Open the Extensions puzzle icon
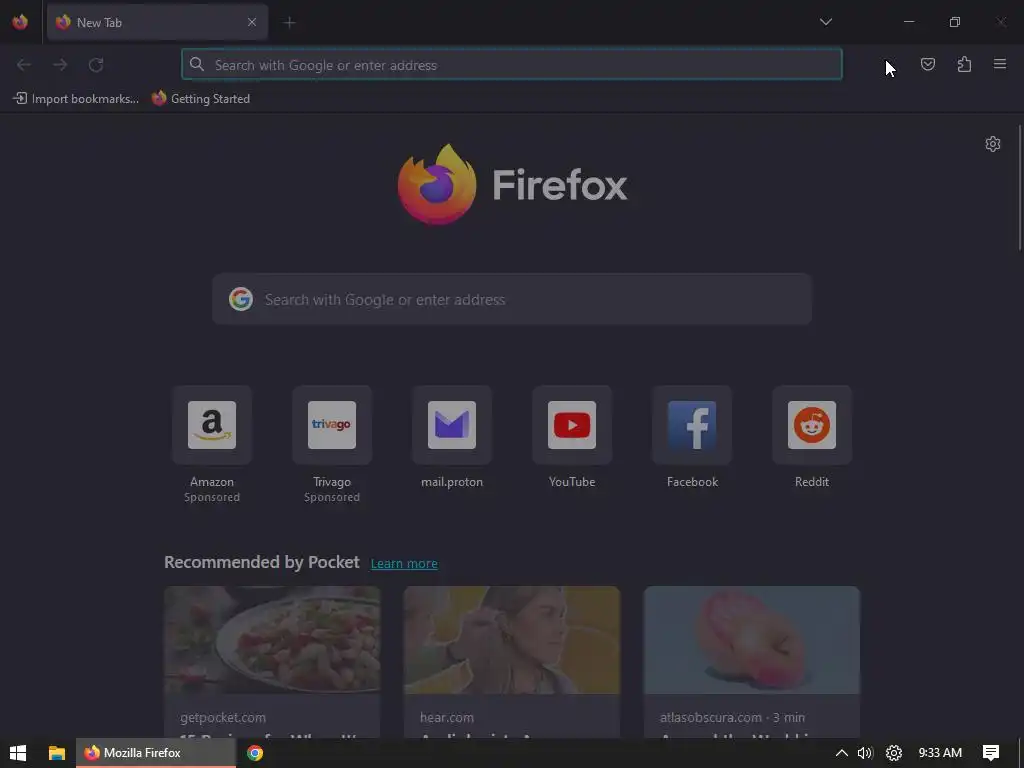 click(964, 64)
